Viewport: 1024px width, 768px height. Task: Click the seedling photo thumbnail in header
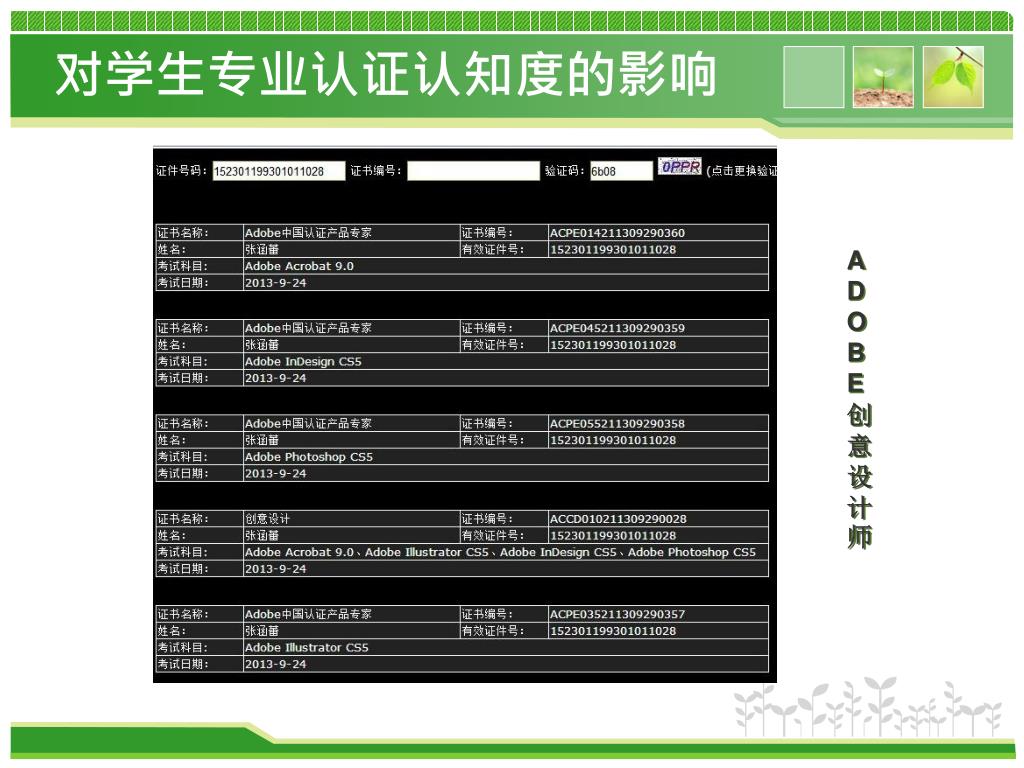pyautogui.click(x=883, y=77)
